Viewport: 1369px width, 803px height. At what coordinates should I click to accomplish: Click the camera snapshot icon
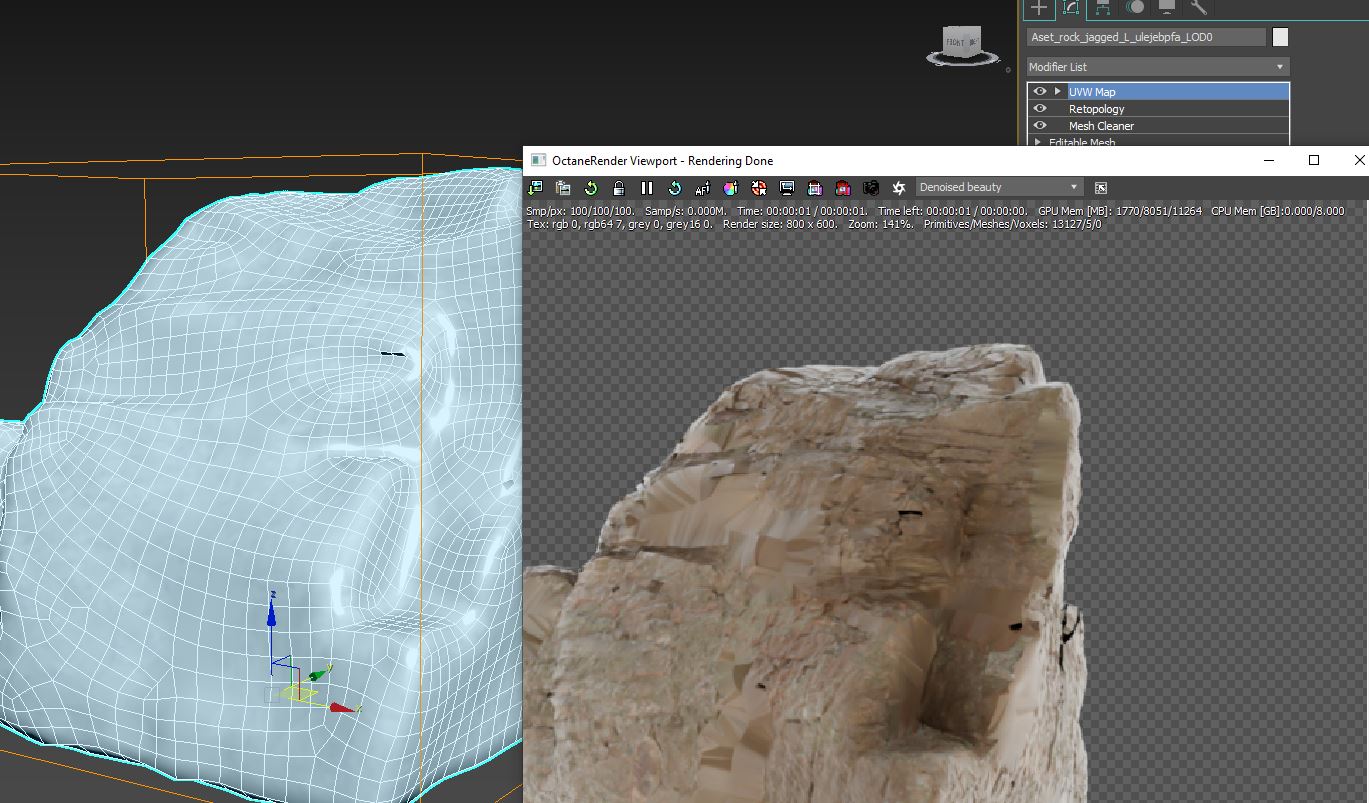tap(871, 188)
